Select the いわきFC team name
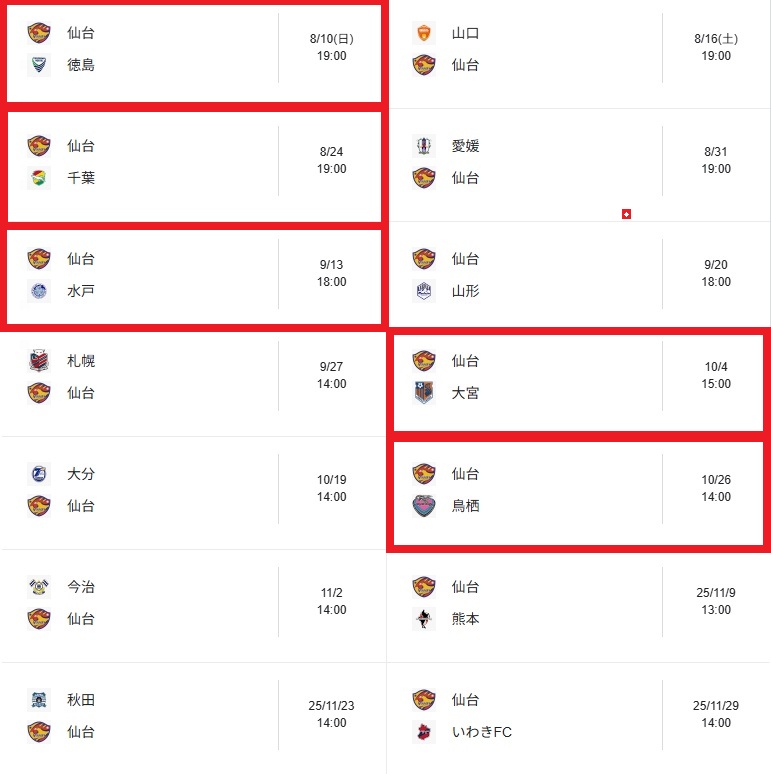The height and width of the screenshot is (774, 771). 482,732
